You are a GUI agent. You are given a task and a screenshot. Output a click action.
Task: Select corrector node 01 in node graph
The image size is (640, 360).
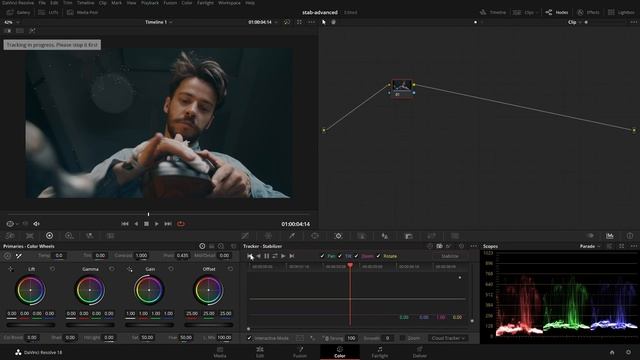coord(402,88)
